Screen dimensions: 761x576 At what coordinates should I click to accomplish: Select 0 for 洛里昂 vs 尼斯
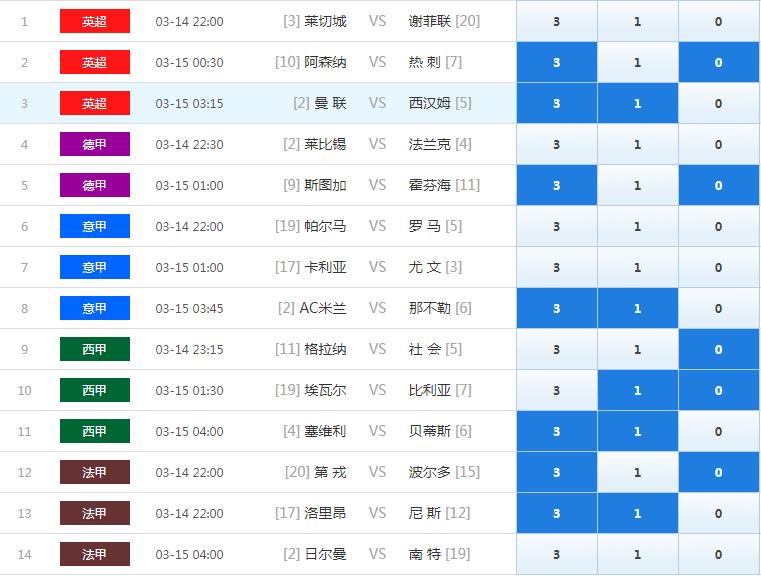pyautogui.click(x=719, y=513)
